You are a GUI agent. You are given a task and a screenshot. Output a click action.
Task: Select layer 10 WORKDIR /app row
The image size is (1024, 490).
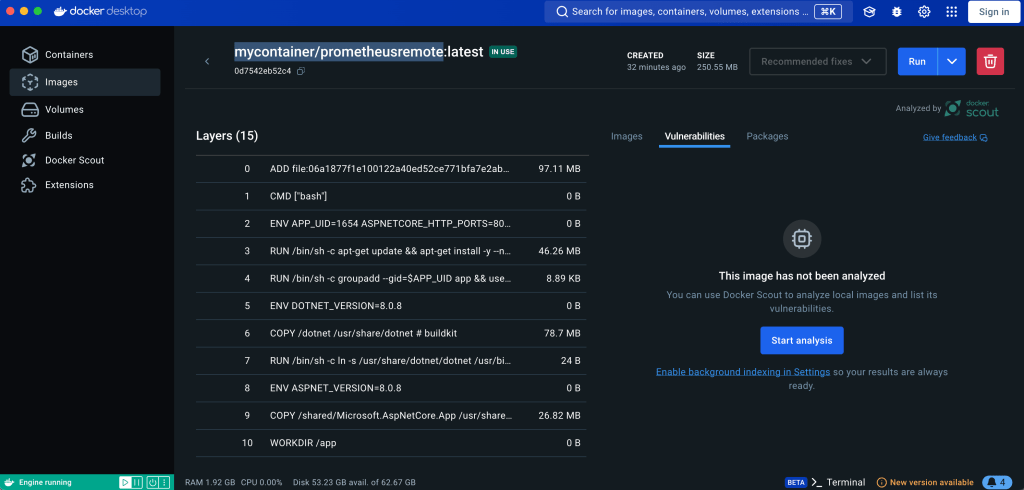tap(391, 444)
